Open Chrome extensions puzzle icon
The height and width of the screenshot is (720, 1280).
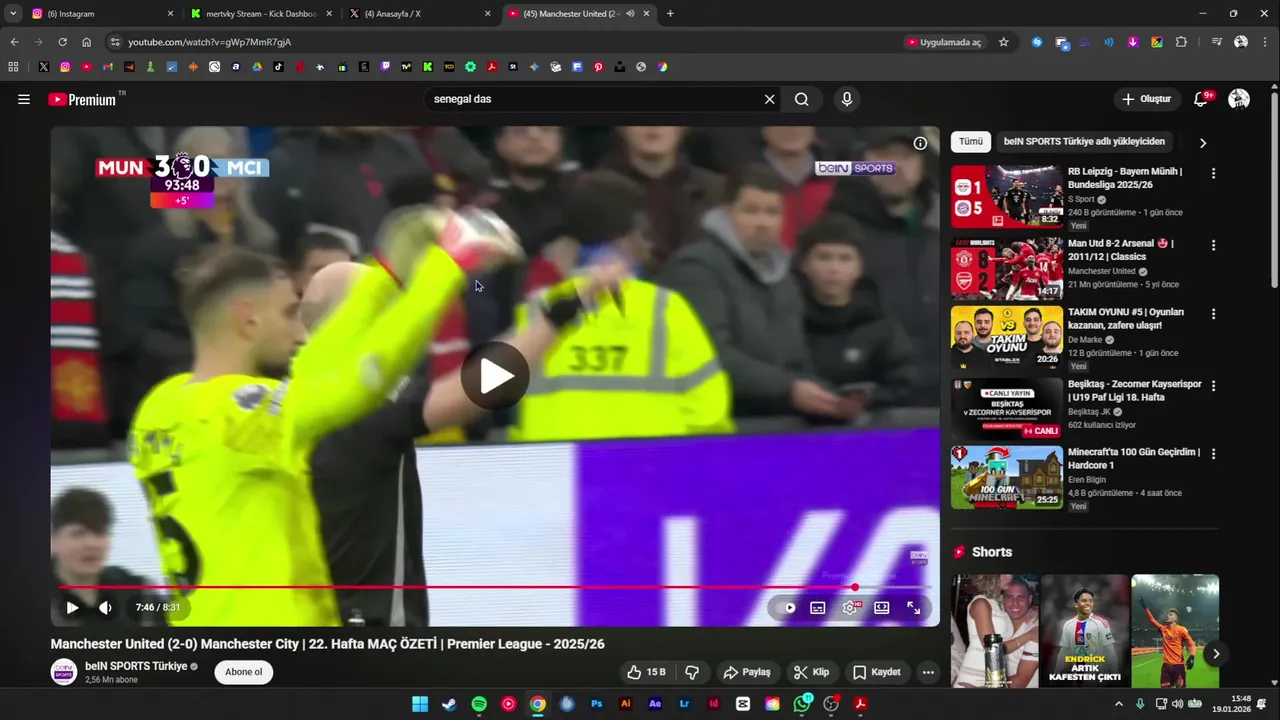(x=1181, y=42)
